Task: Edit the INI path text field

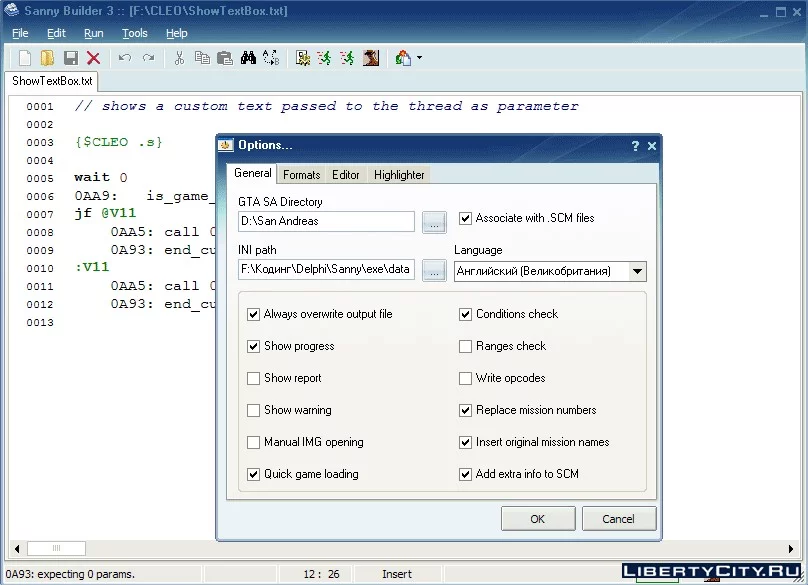Action: pos(326,269)
